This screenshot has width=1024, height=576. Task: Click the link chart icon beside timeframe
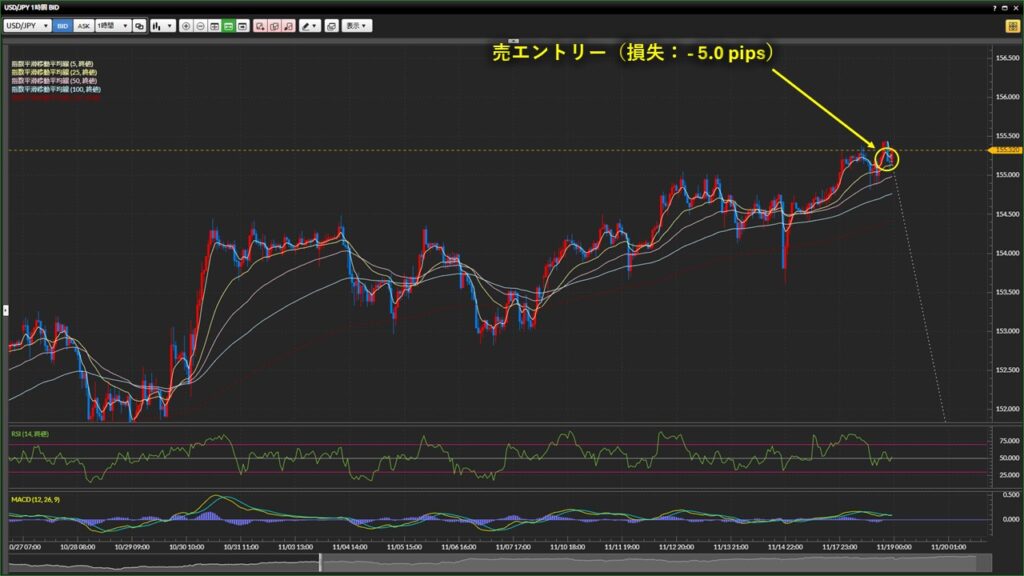pyautogui.click(x=139, y=25)
